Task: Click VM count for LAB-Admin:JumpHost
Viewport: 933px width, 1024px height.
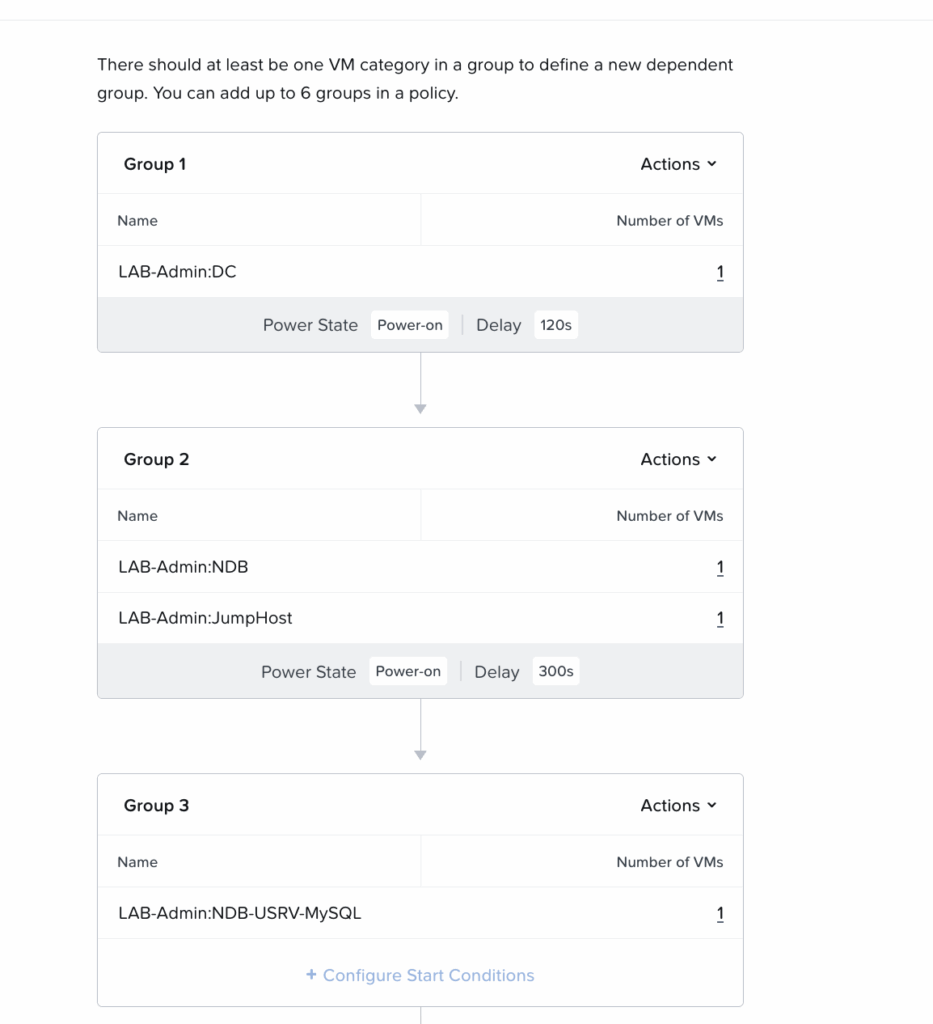Action: (x=720, y=619)
